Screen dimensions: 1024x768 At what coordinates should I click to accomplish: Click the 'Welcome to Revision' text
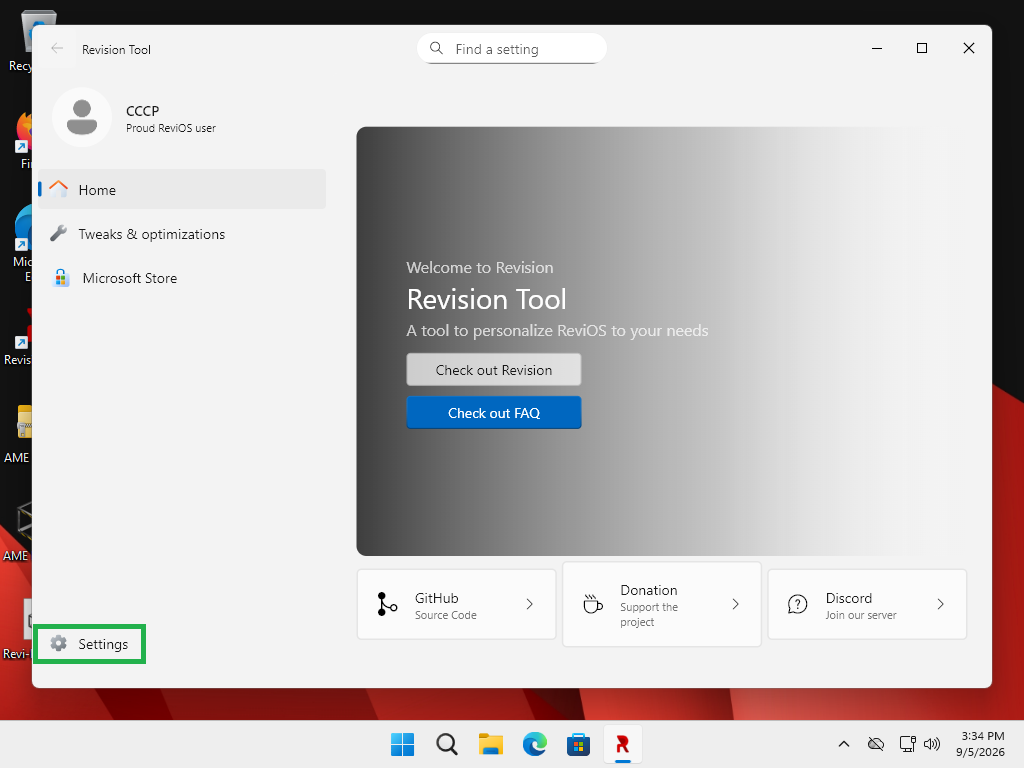pos(479,268)
